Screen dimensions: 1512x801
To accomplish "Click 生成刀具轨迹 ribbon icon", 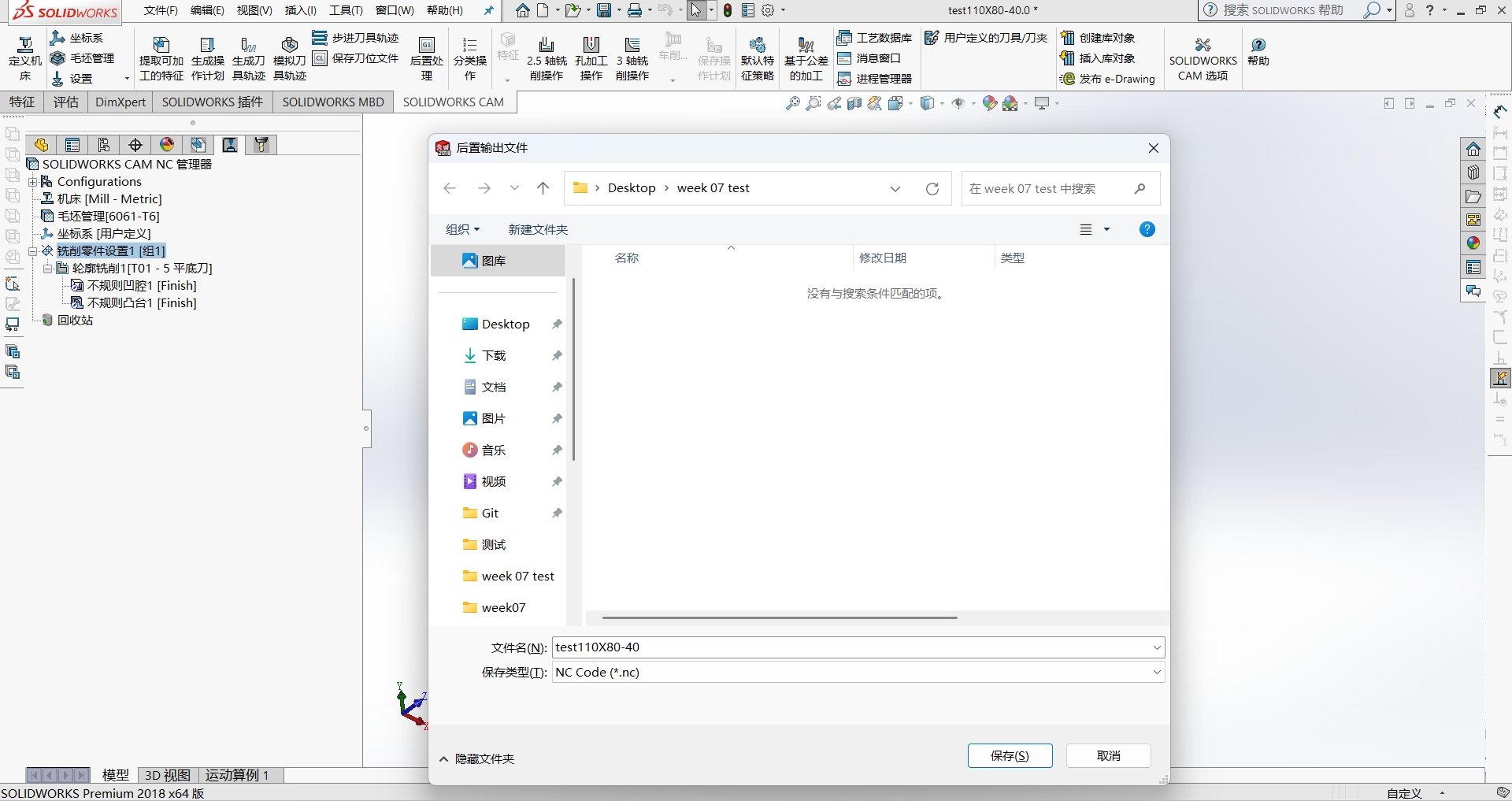I will [249, 58].
